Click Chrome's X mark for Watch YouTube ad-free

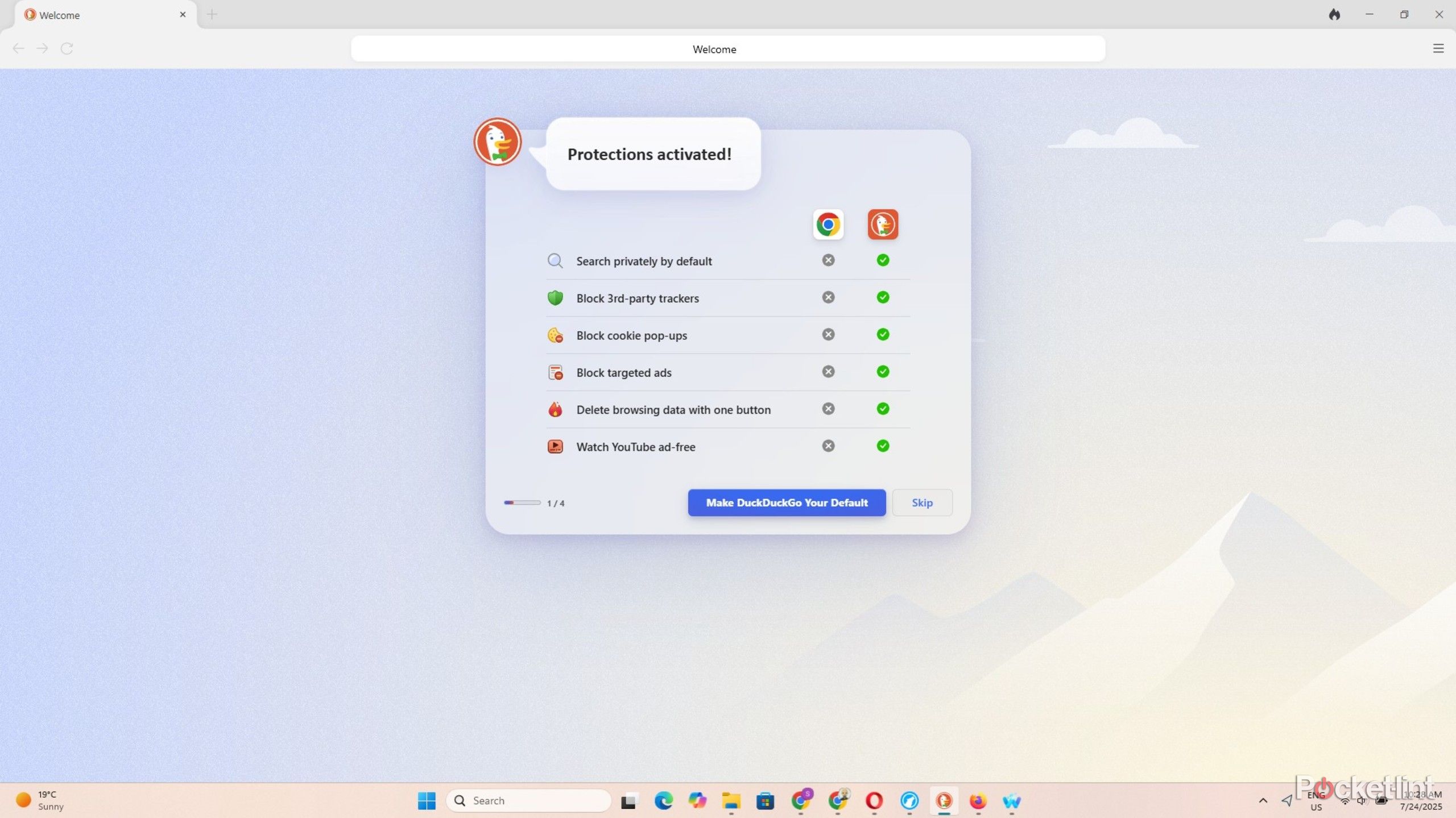pos(828,446)
